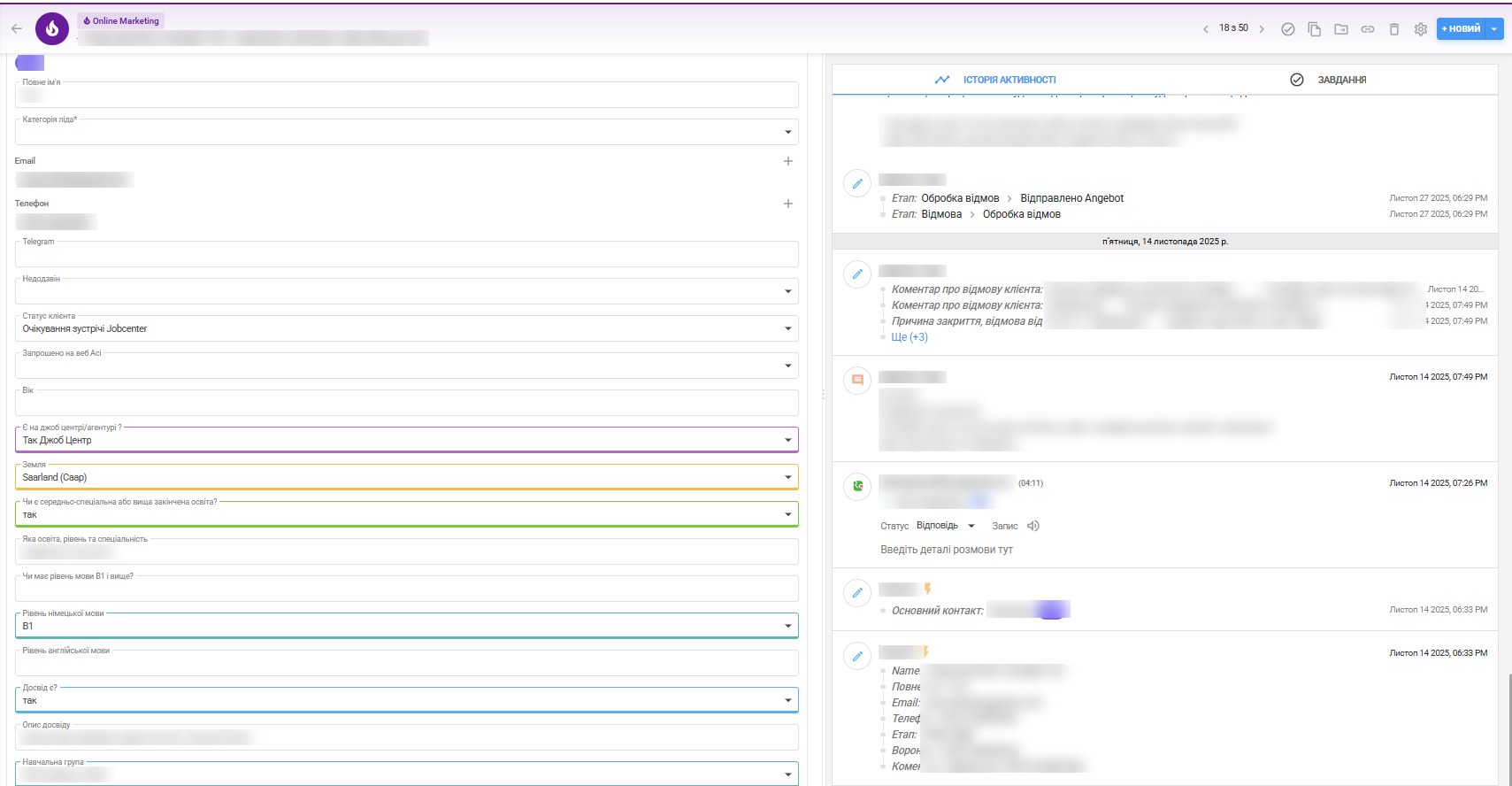Click the green phone call icon
The width and height of the screenshot is (1512, 786).
(857, 486)
